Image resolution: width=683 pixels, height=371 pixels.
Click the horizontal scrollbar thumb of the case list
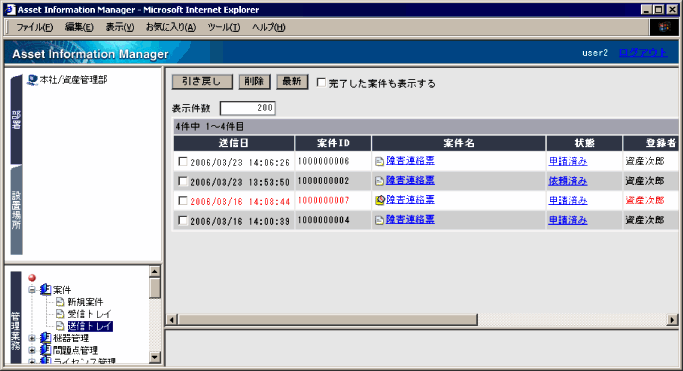point(327,320)
